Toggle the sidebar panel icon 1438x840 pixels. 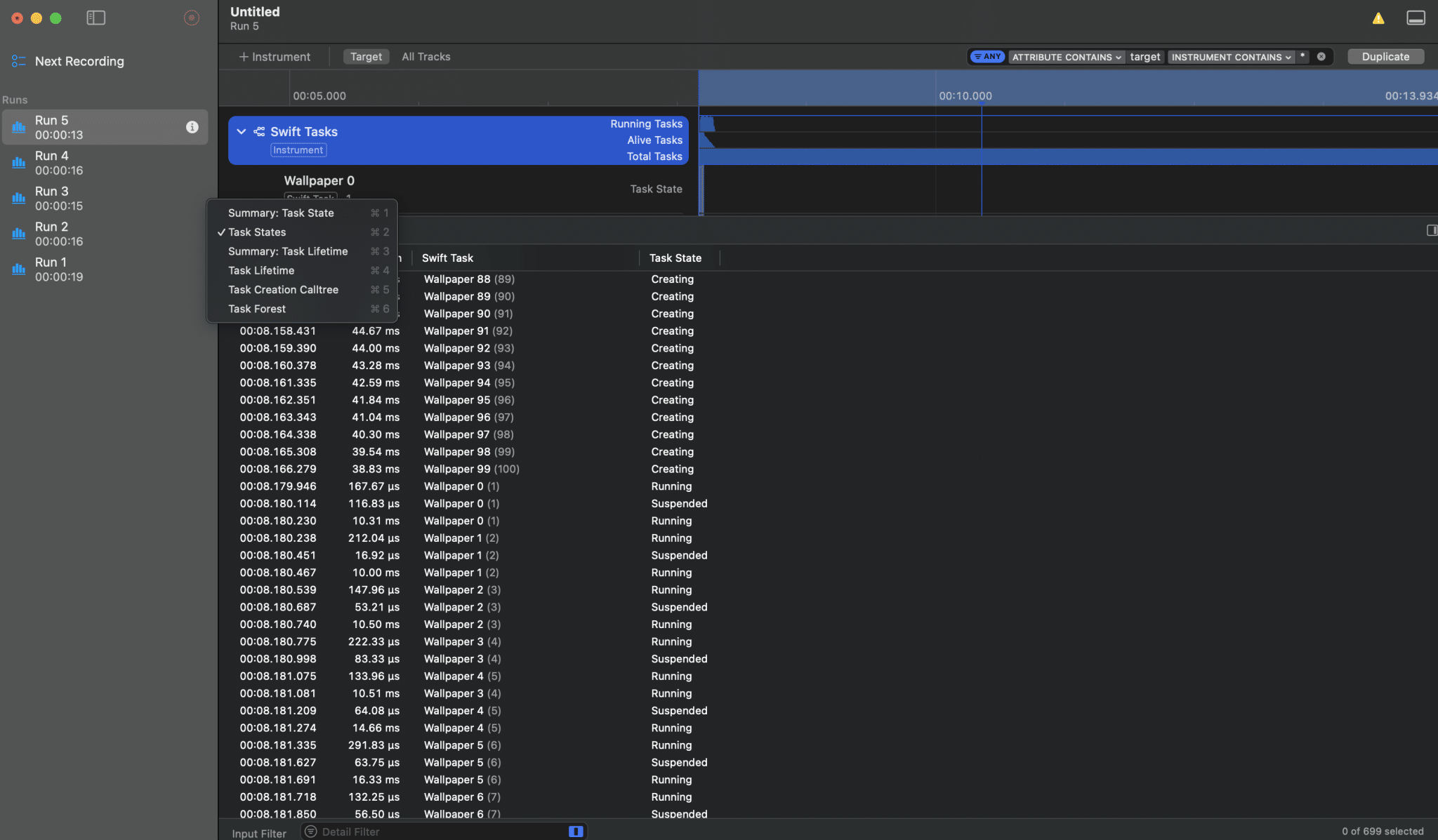click(95, 18)
